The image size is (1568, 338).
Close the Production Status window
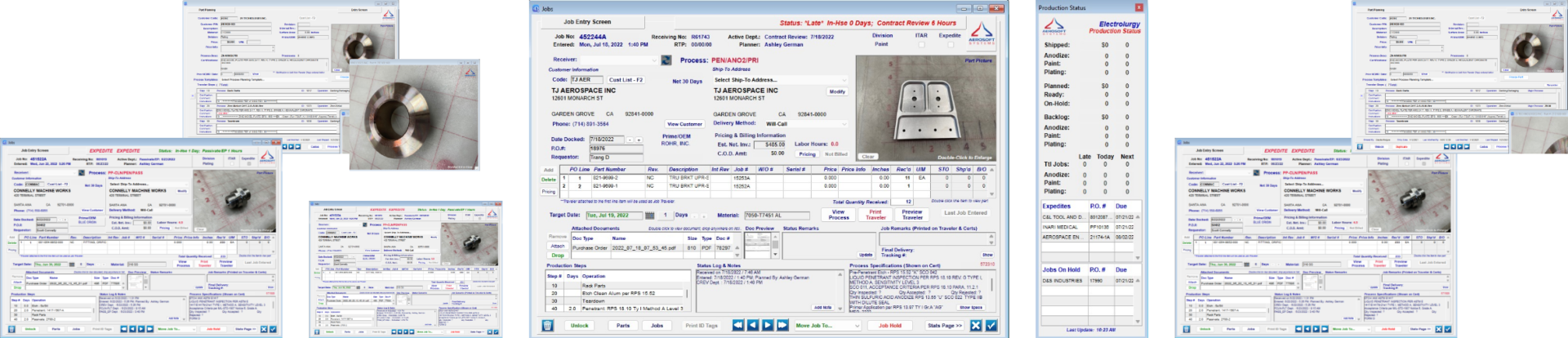point(1139,7)
